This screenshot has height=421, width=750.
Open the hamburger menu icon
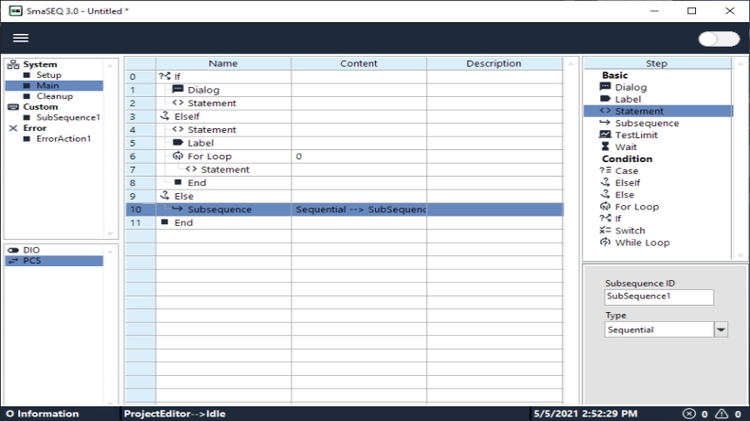pos(21,38)
